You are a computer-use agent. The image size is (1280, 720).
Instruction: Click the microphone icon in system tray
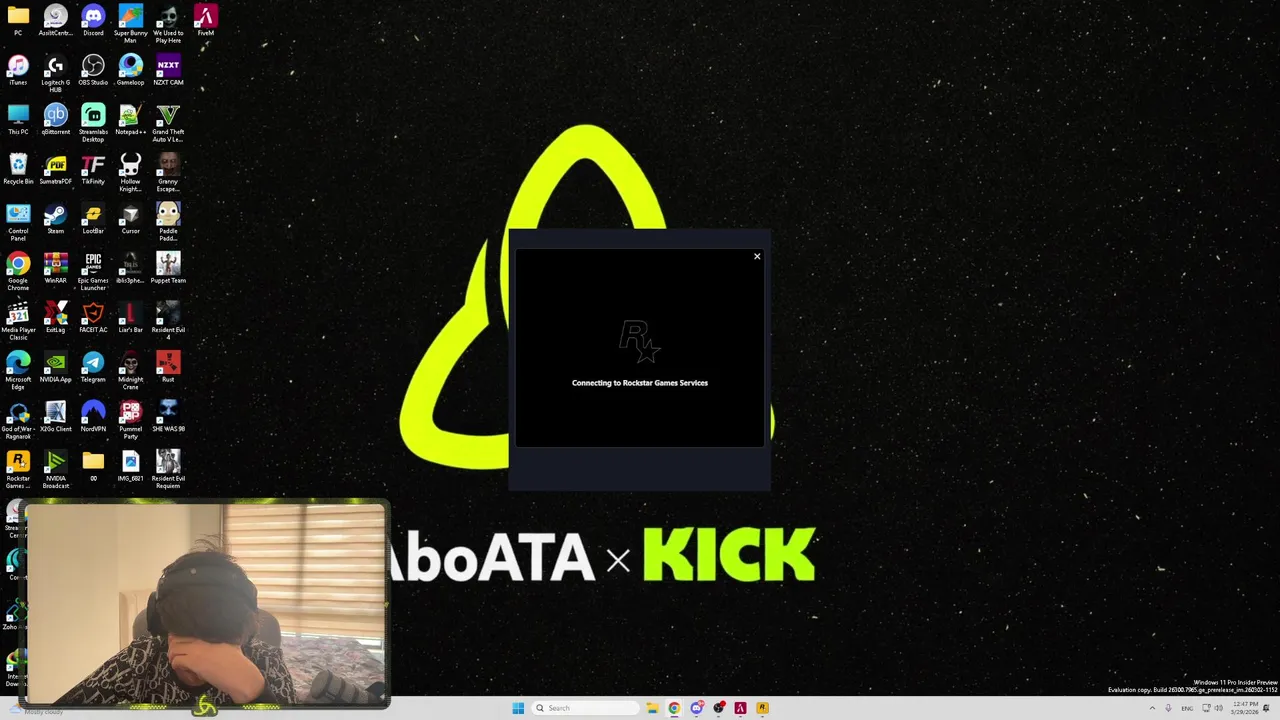coord(1168,708)
